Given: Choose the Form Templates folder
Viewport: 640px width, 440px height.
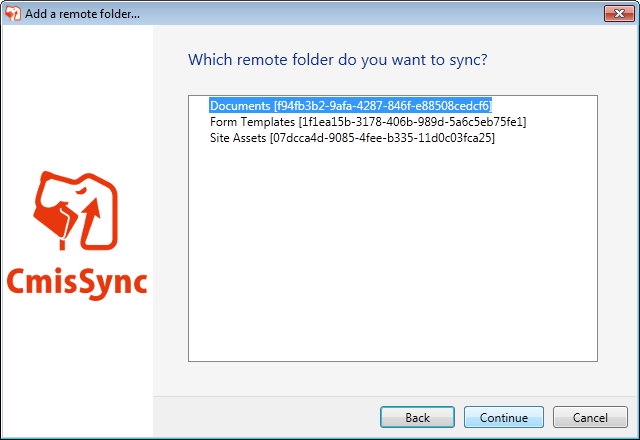Looking at the screenshot, I should pyautogui.click(x=368, y=121).
